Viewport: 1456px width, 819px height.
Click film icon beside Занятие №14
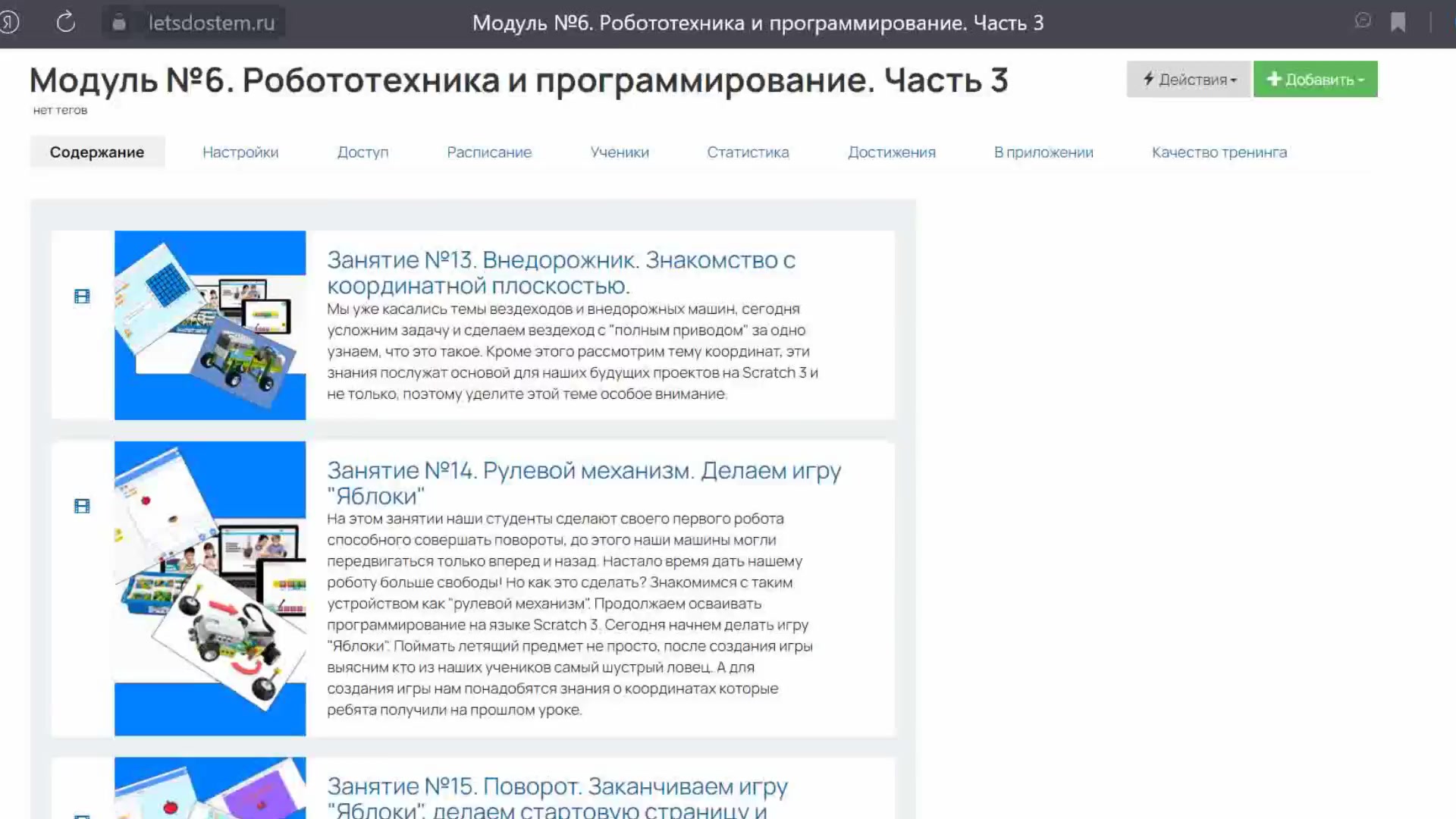[x=82, y=506]
